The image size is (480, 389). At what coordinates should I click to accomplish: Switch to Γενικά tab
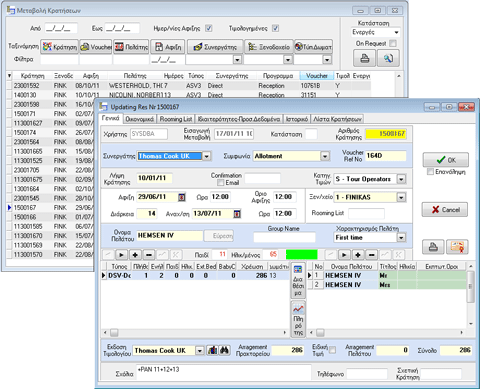(111, 118)
